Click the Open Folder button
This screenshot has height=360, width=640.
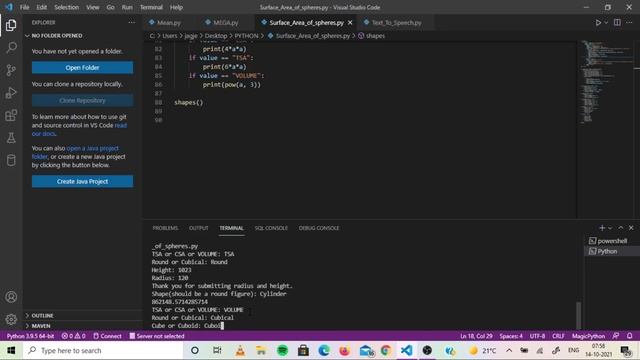pos(82,67)
